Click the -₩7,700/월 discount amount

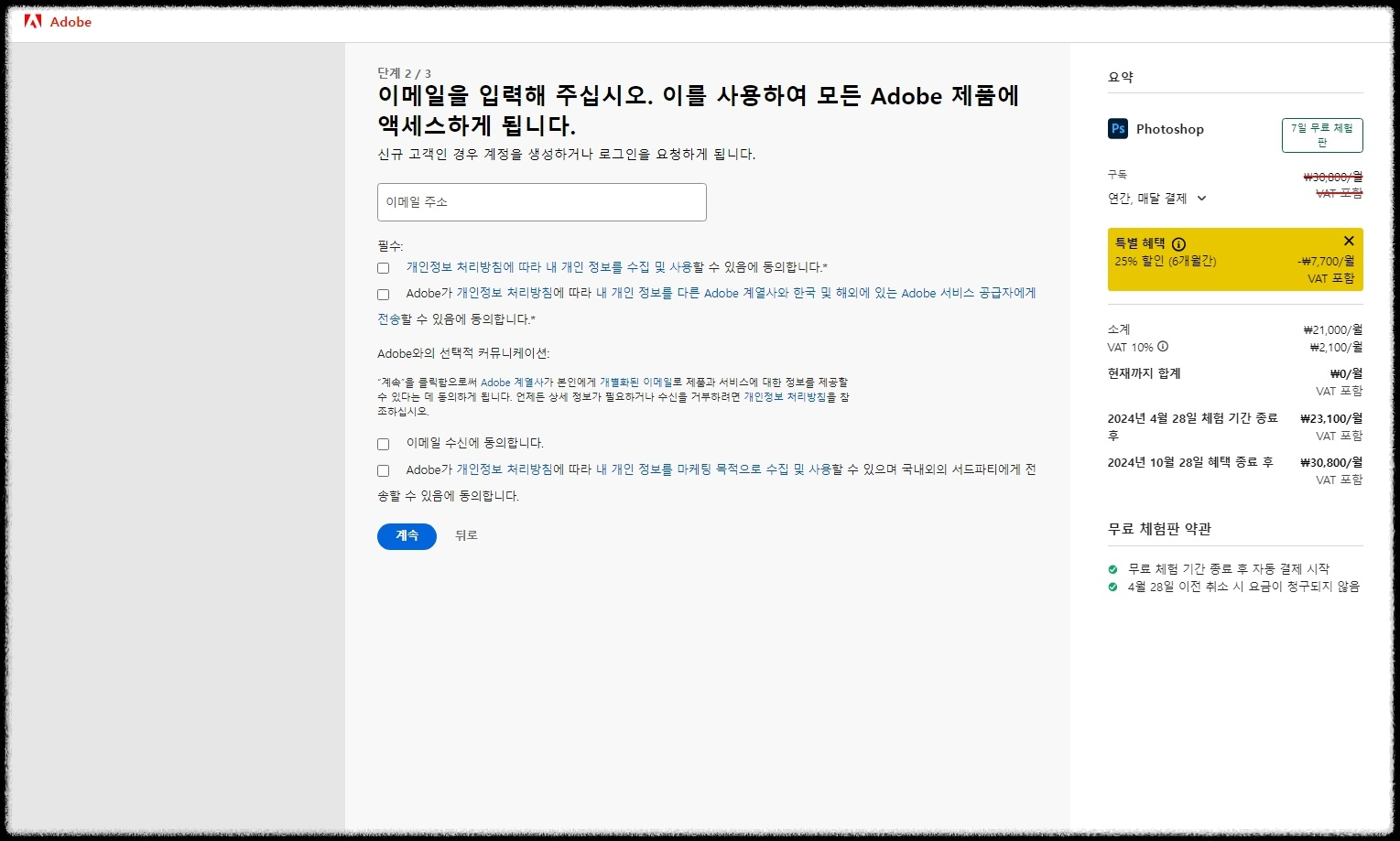pos(1326,261)
